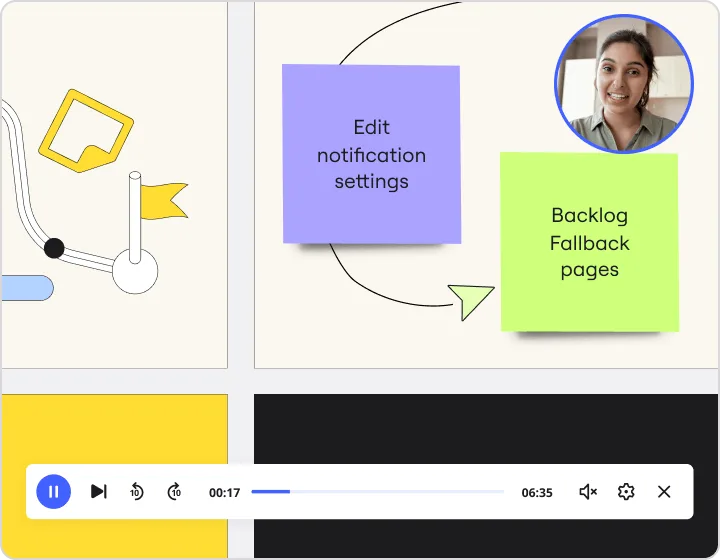720x560 pixels.
Task: Click the total duration 06:35
Action: [x=537, y=493]
